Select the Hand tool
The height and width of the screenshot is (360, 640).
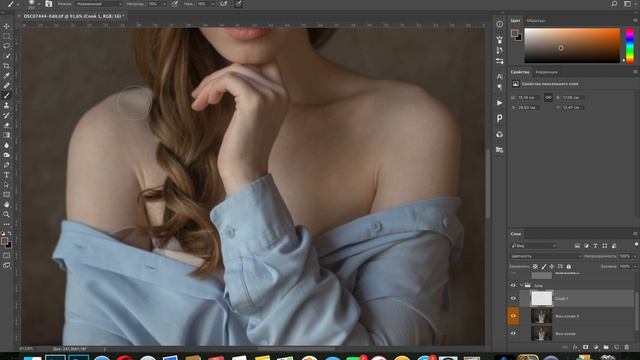point(7,204)
